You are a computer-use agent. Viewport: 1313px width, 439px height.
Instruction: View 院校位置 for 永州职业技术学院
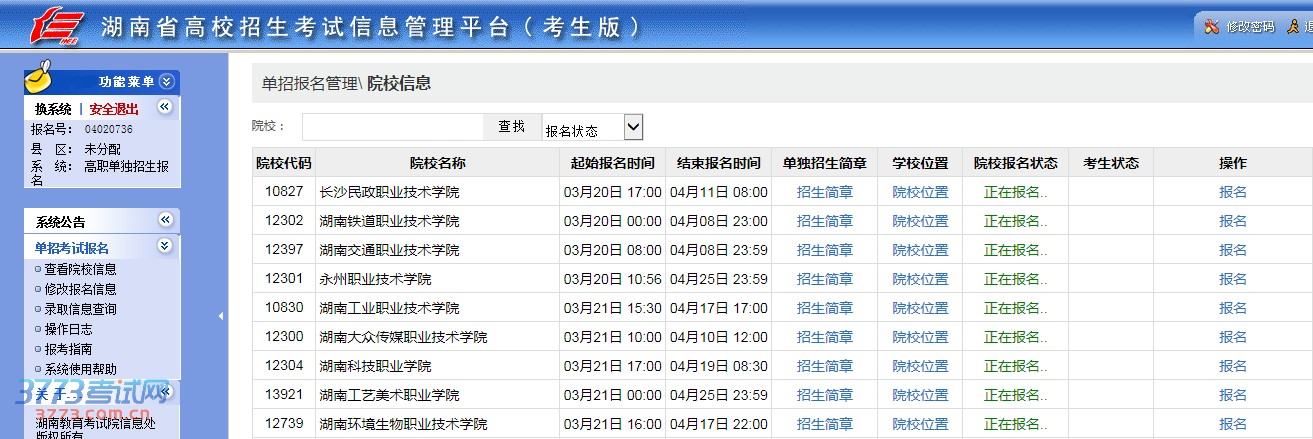click(920, 279)
